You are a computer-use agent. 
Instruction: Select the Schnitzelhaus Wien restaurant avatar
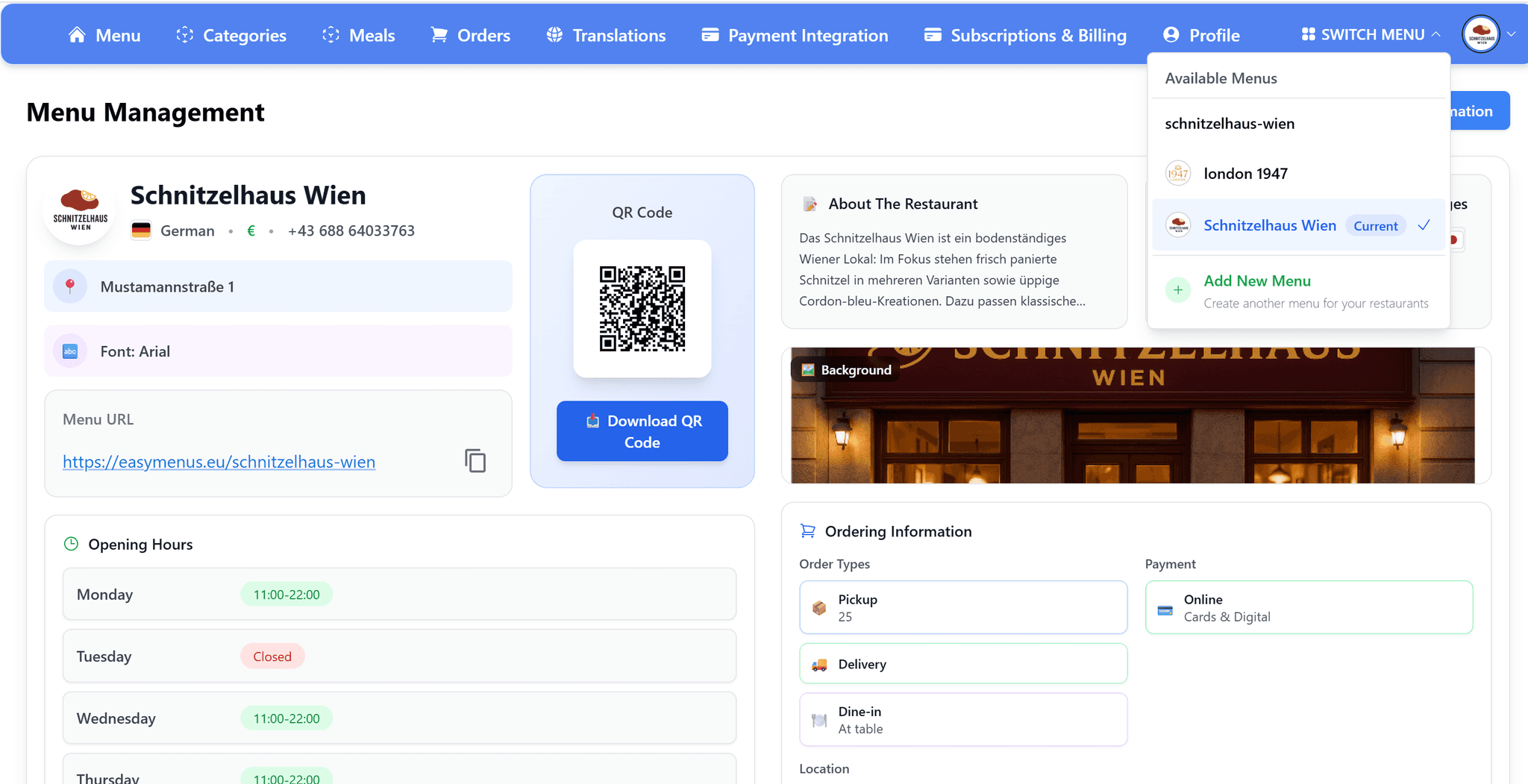coord(79,213)
